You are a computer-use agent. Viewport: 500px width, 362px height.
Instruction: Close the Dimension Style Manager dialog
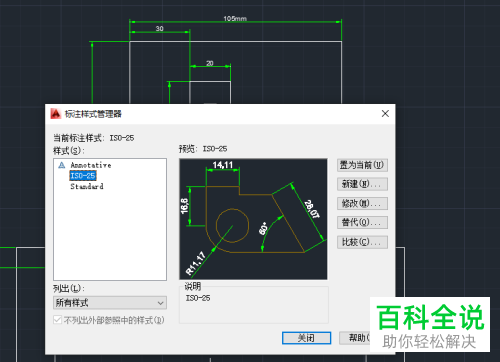pos(385,114)
